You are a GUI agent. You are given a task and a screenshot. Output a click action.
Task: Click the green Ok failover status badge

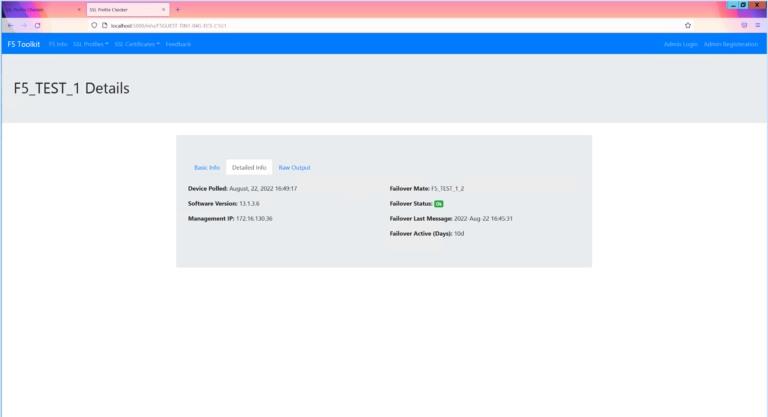pos(438,203)
